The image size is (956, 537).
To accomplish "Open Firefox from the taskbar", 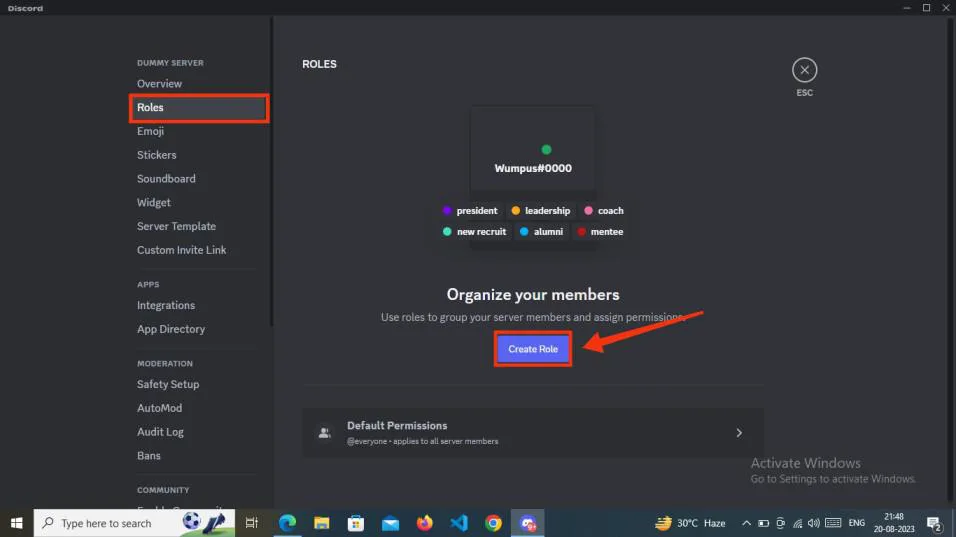I will (424, 523).
